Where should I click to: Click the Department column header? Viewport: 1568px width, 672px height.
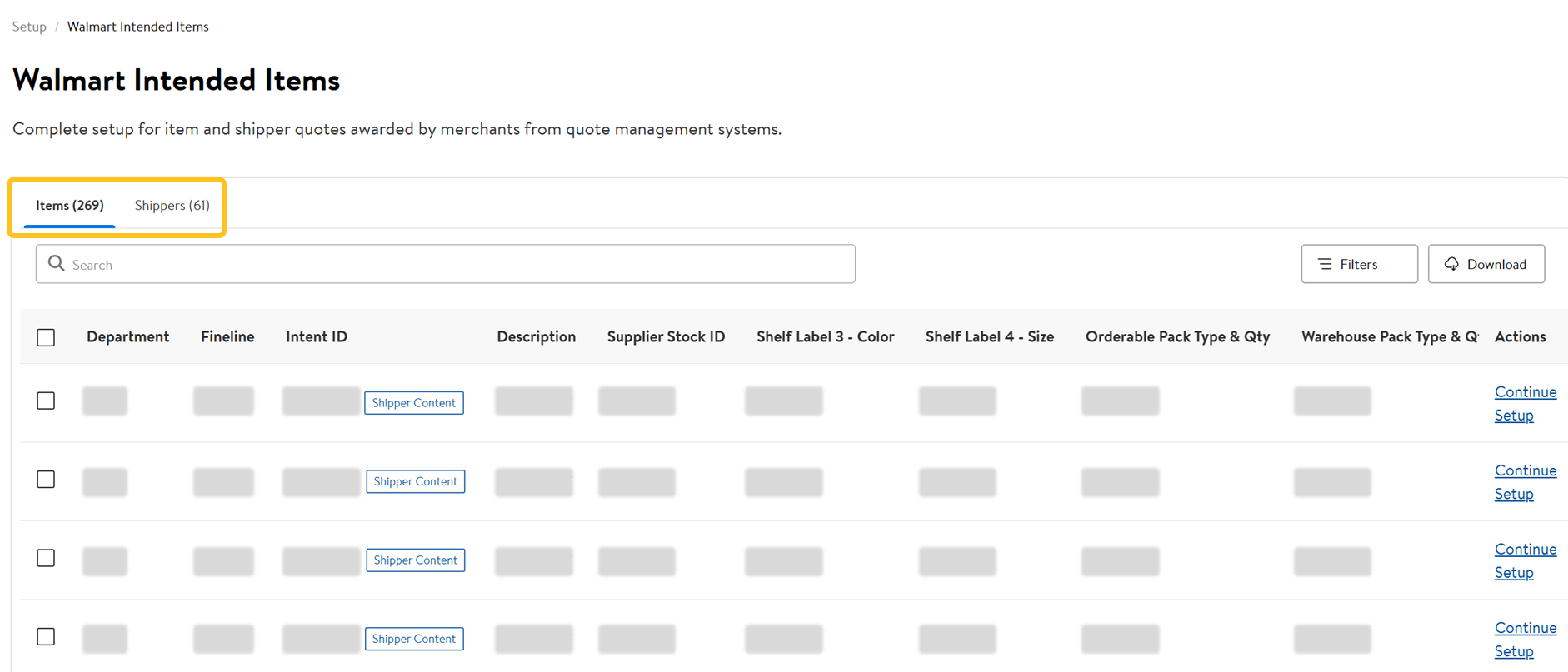point(127,336)
